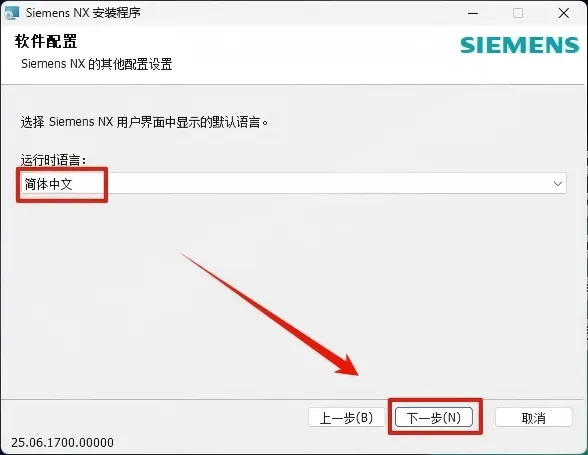Click the 软件配置 heading text

tap(46, 41)
